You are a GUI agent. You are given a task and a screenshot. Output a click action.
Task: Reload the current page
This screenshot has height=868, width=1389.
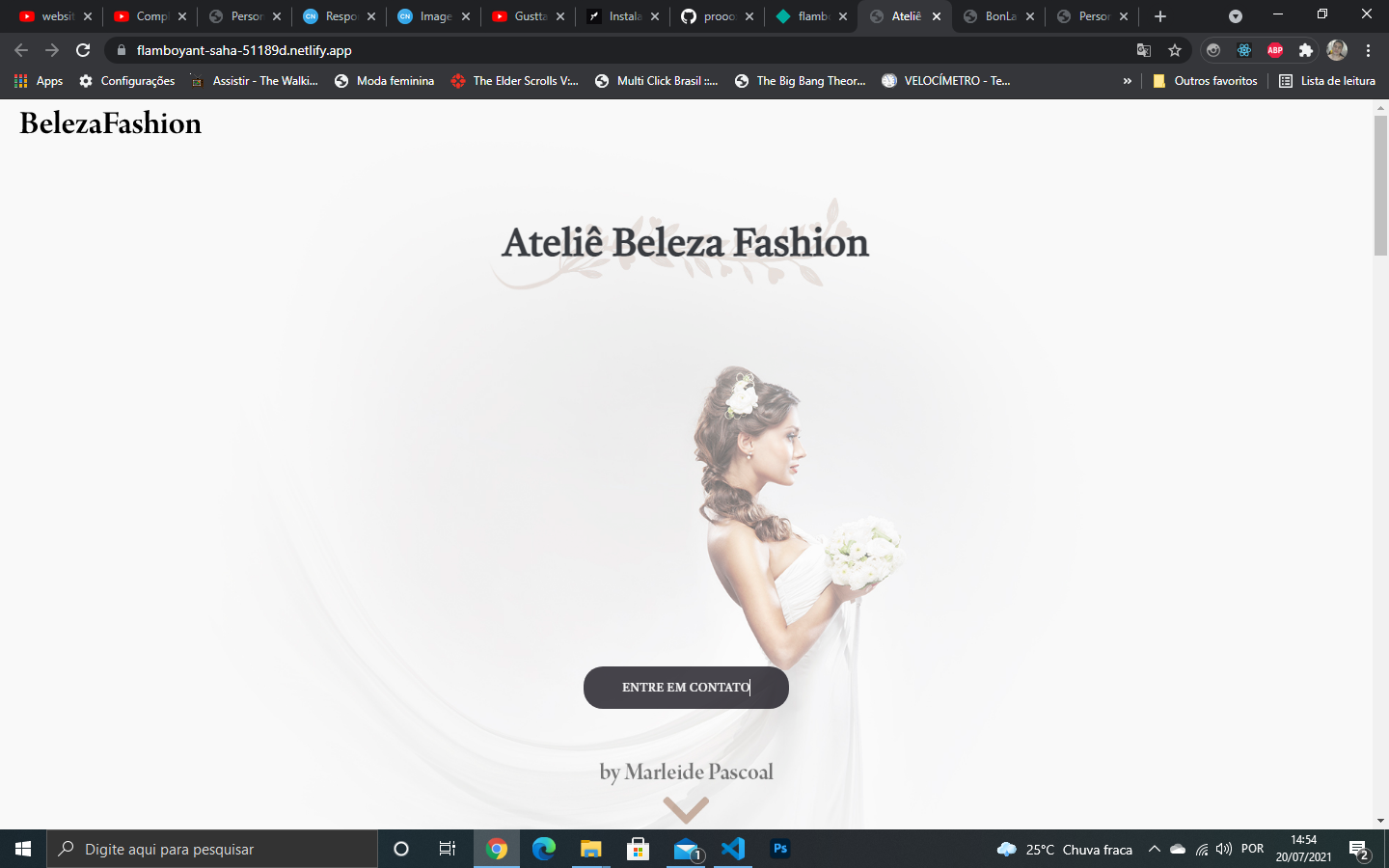(83, 50)
